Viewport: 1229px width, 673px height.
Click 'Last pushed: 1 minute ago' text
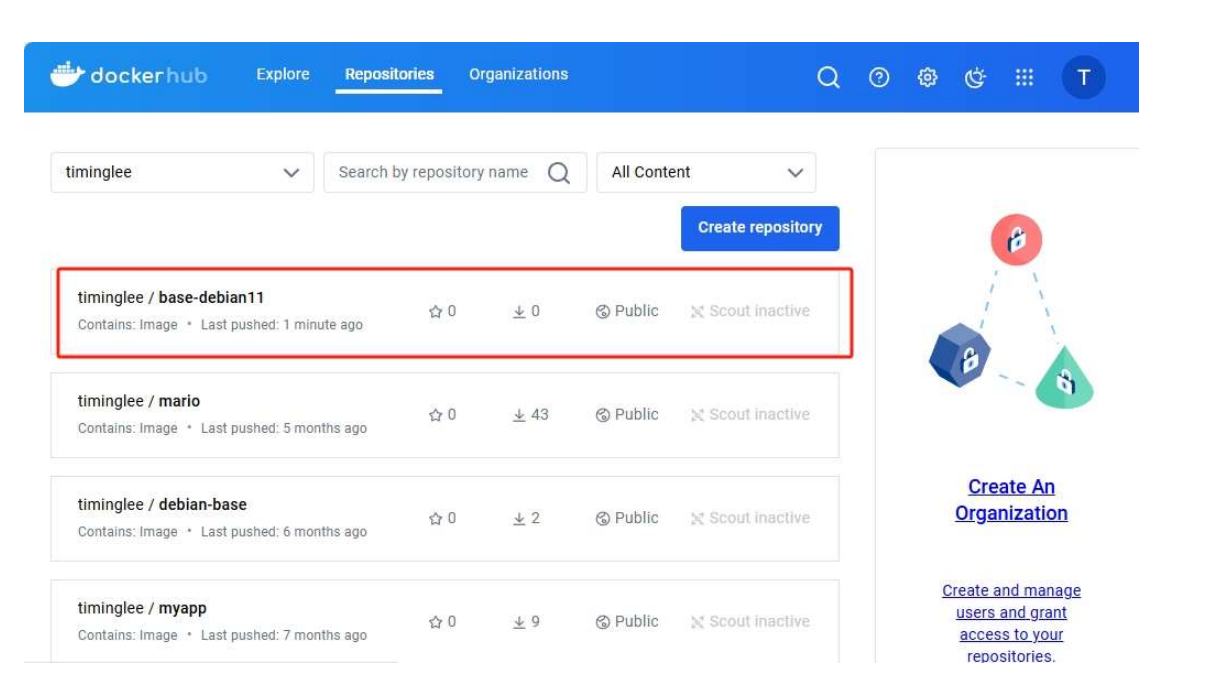pos(282,326)
